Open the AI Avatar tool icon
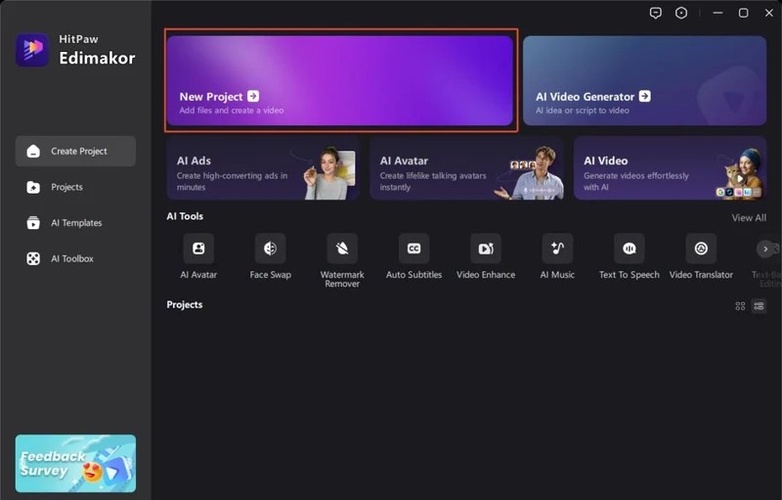Image resolution: width=782 pixels, height=500 pixels. [x=198, y=248]
